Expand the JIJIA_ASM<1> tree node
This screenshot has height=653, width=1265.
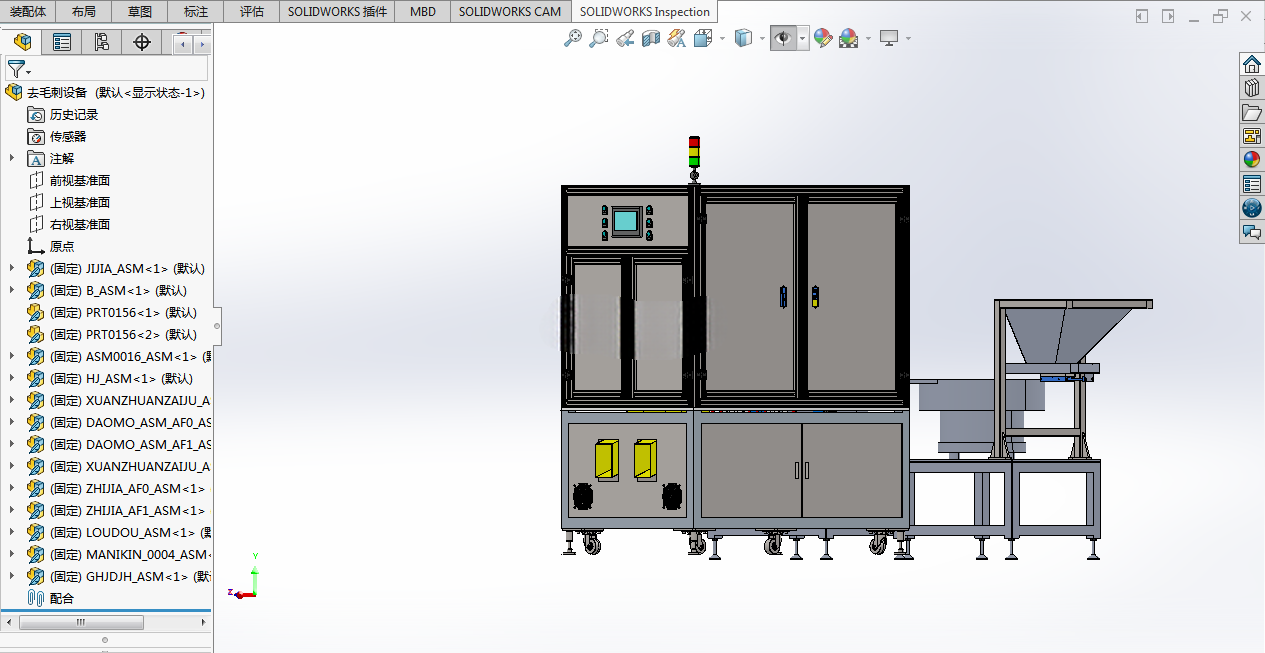pos(12,268)
